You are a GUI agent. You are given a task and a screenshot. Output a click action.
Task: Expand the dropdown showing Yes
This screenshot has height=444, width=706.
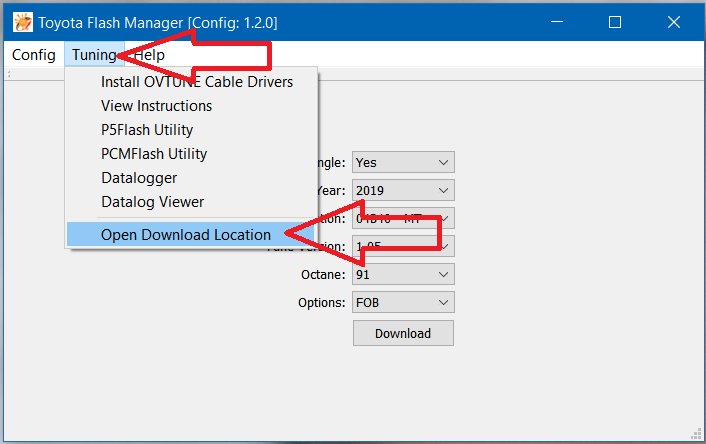coord(403,162)
